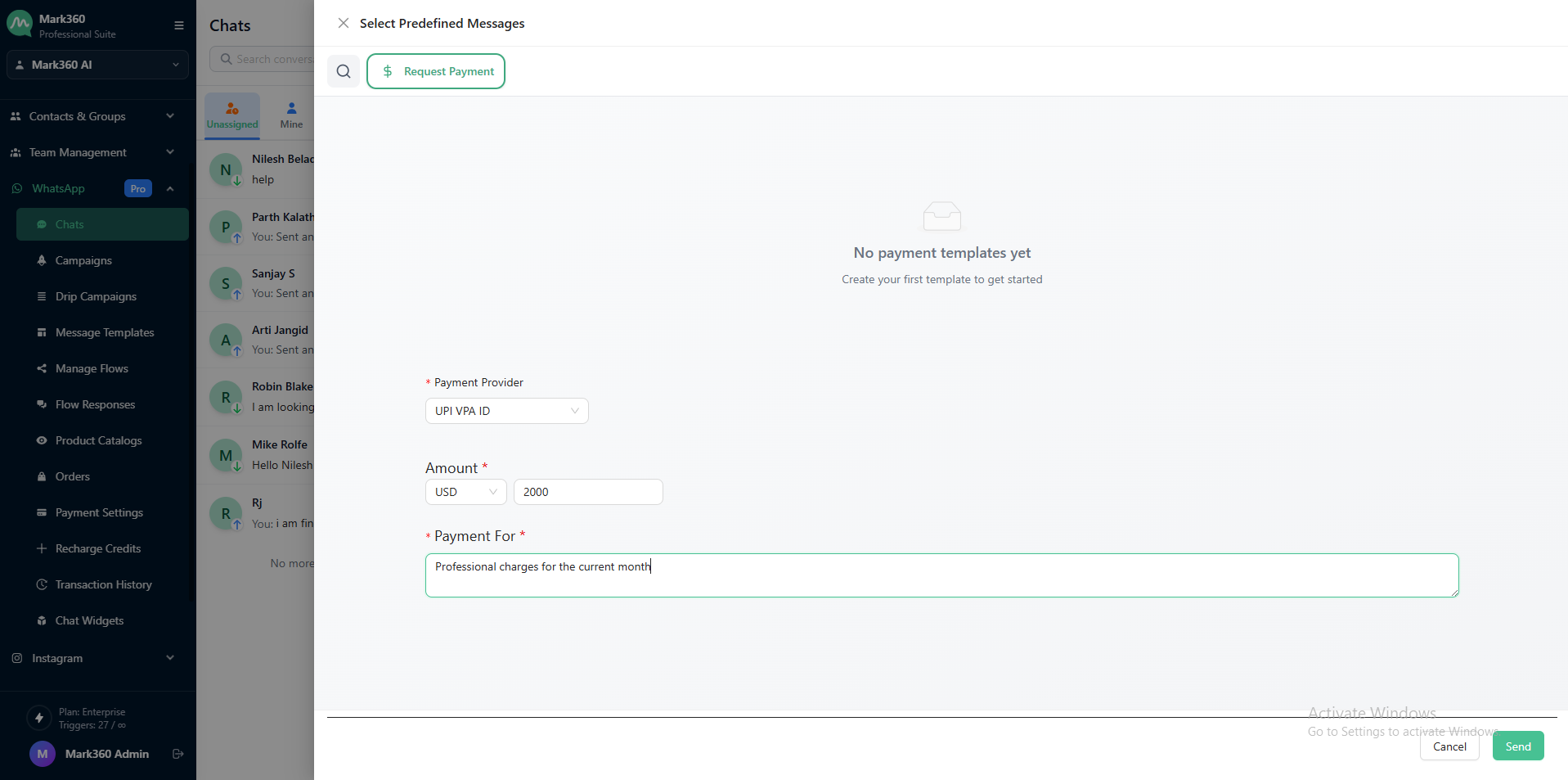
Task: Select the Request Payment tab
Action: (x=436, y=71)
